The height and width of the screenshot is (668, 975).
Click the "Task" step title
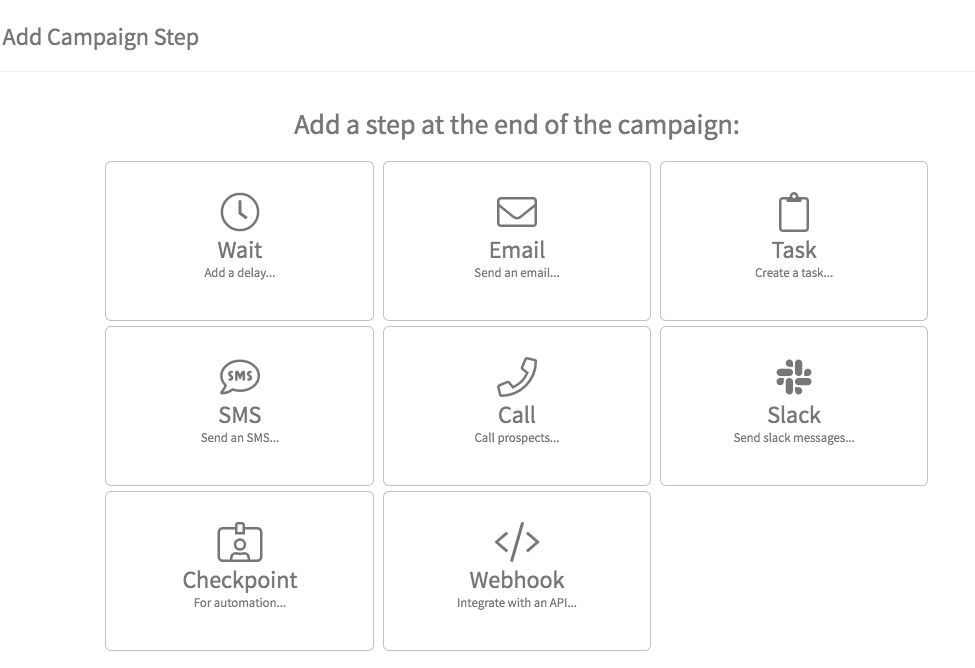click(793, 250)
